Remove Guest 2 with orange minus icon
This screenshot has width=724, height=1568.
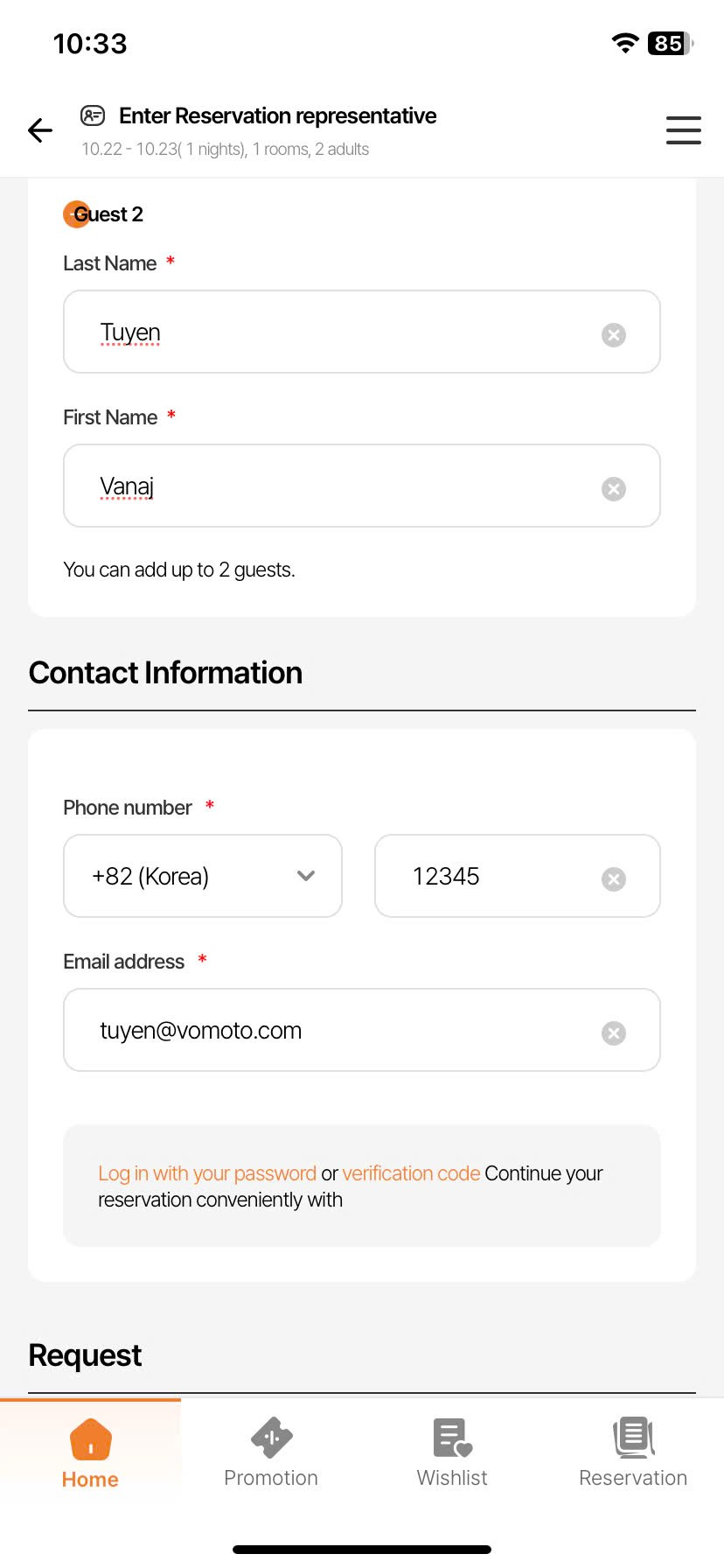[x=76, y=214]
